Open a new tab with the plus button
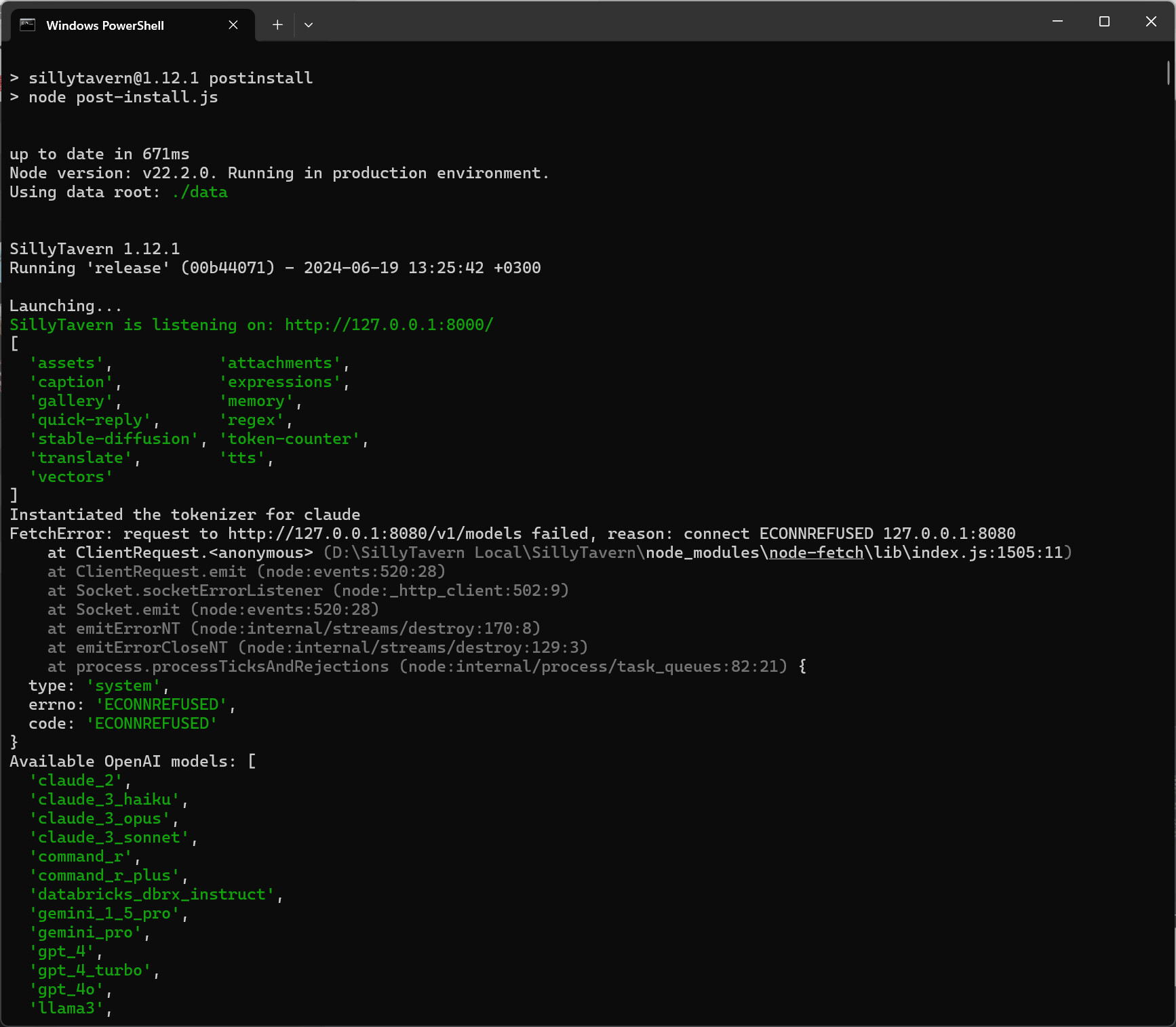This screenshot has width=1176, height=1027. point(277,25)
